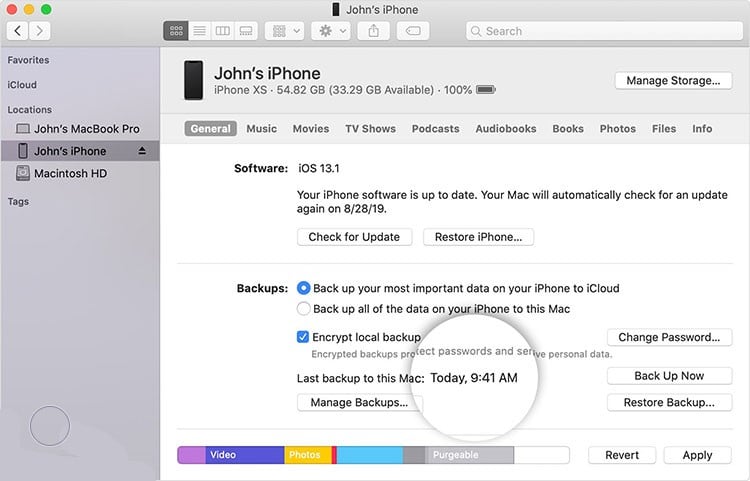This screenshot has width=750, height=481.
Task: Open Macintosh HD in the sidebar
Action: (x=80, y=173)
